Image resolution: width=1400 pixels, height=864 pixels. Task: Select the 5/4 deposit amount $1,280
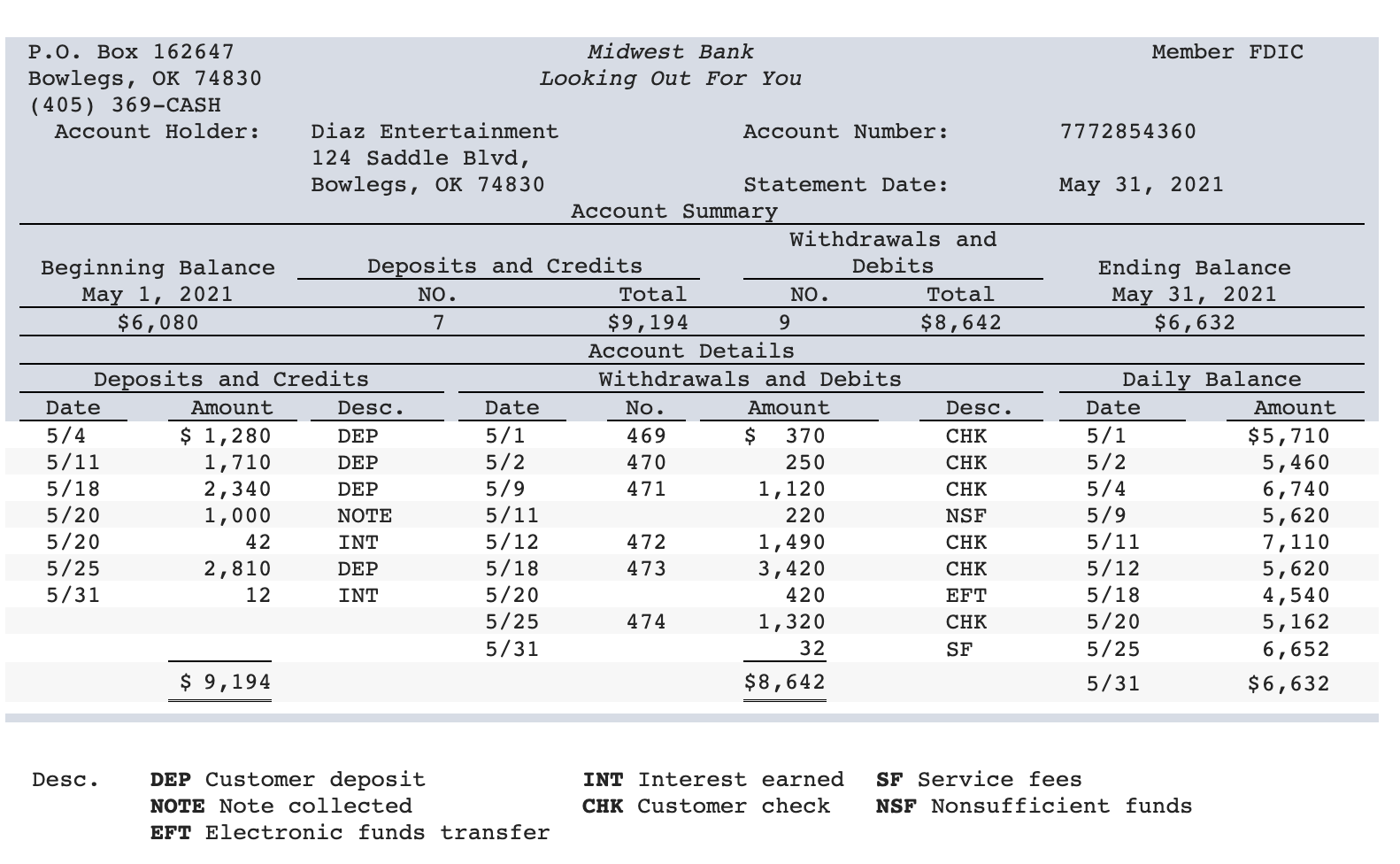pyautogui.click(x=226, y=436)
